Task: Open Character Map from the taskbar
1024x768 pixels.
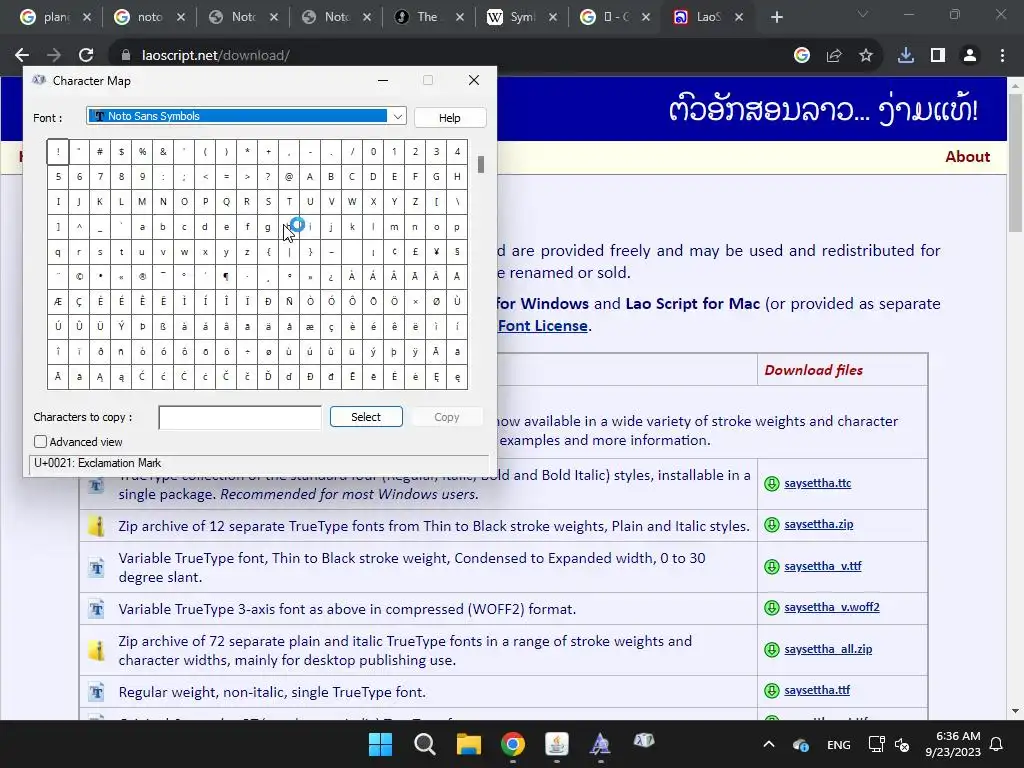Action: pyautogui.click(x=644, y=740)
